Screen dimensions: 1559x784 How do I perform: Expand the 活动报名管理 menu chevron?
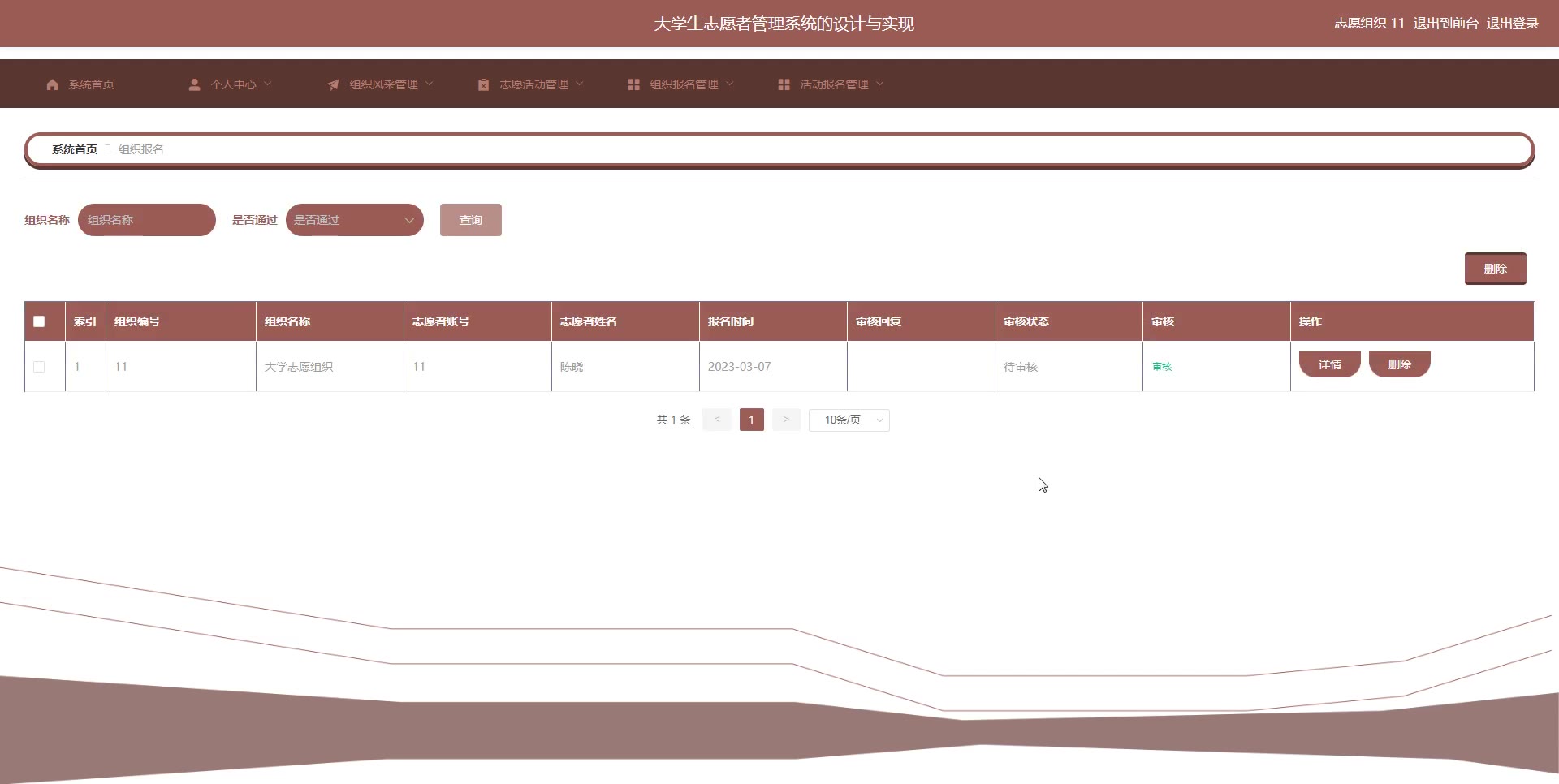click(880, 84)
